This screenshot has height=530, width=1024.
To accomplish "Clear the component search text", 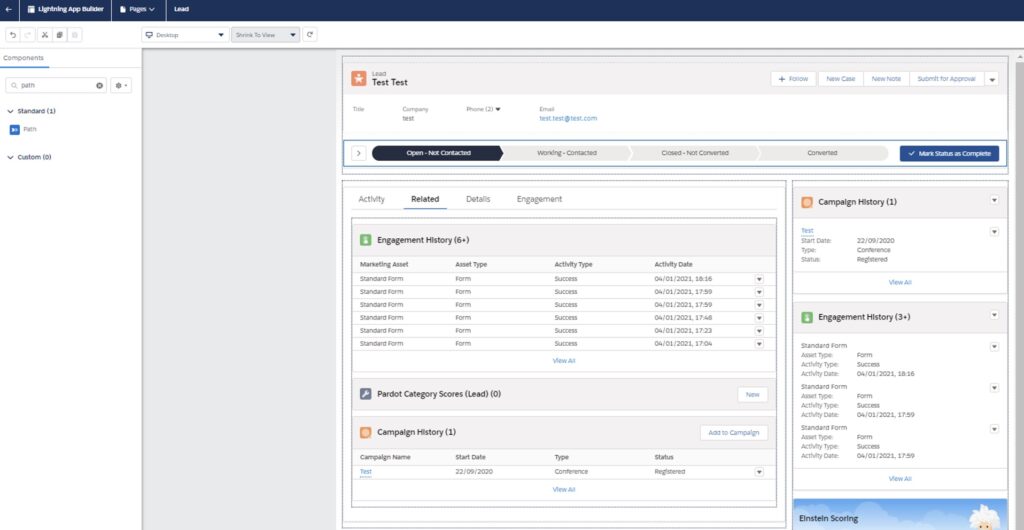I will pos(100,86).
